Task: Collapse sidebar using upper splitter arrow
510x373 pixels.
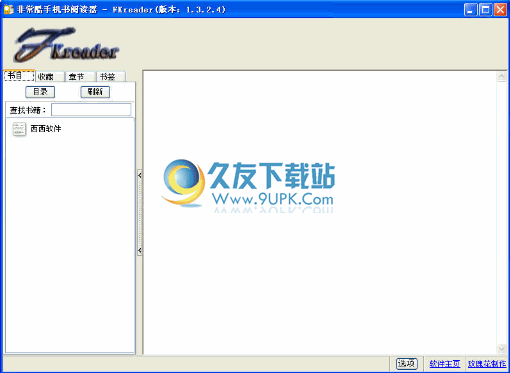Action: point(140,175)
